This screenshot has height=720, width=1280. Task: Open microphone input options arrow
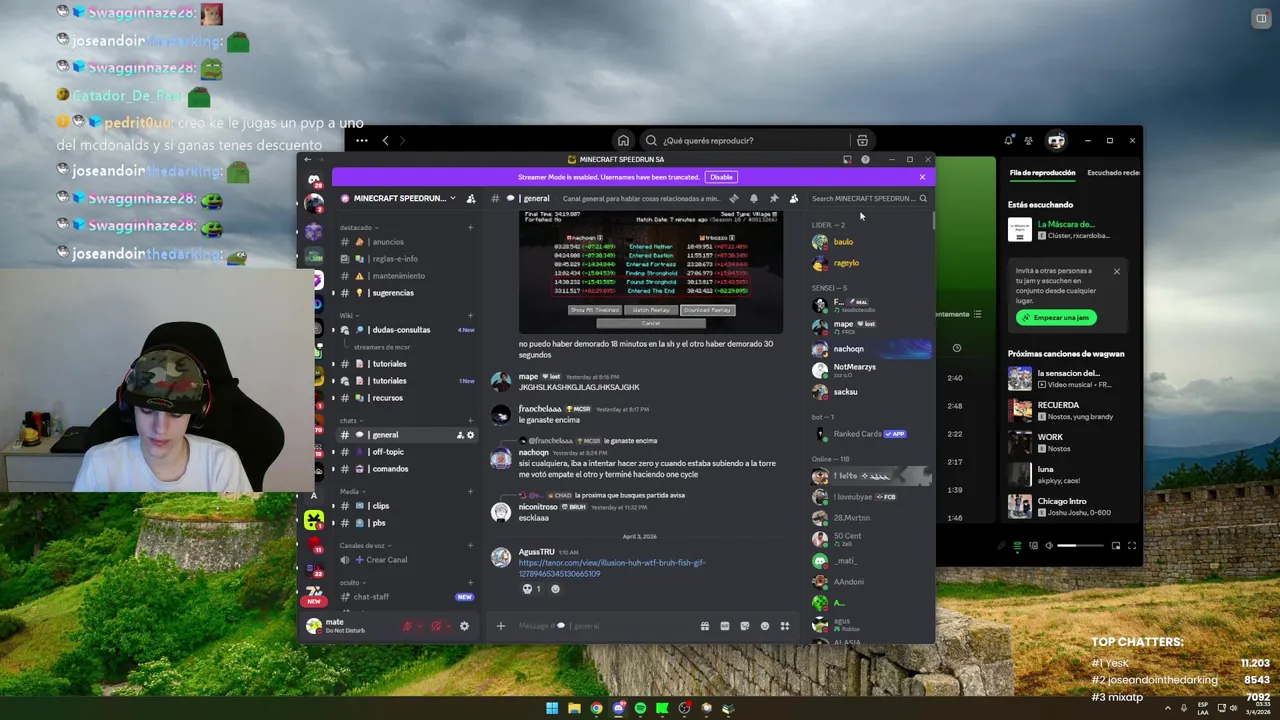(x=419, y=626)
